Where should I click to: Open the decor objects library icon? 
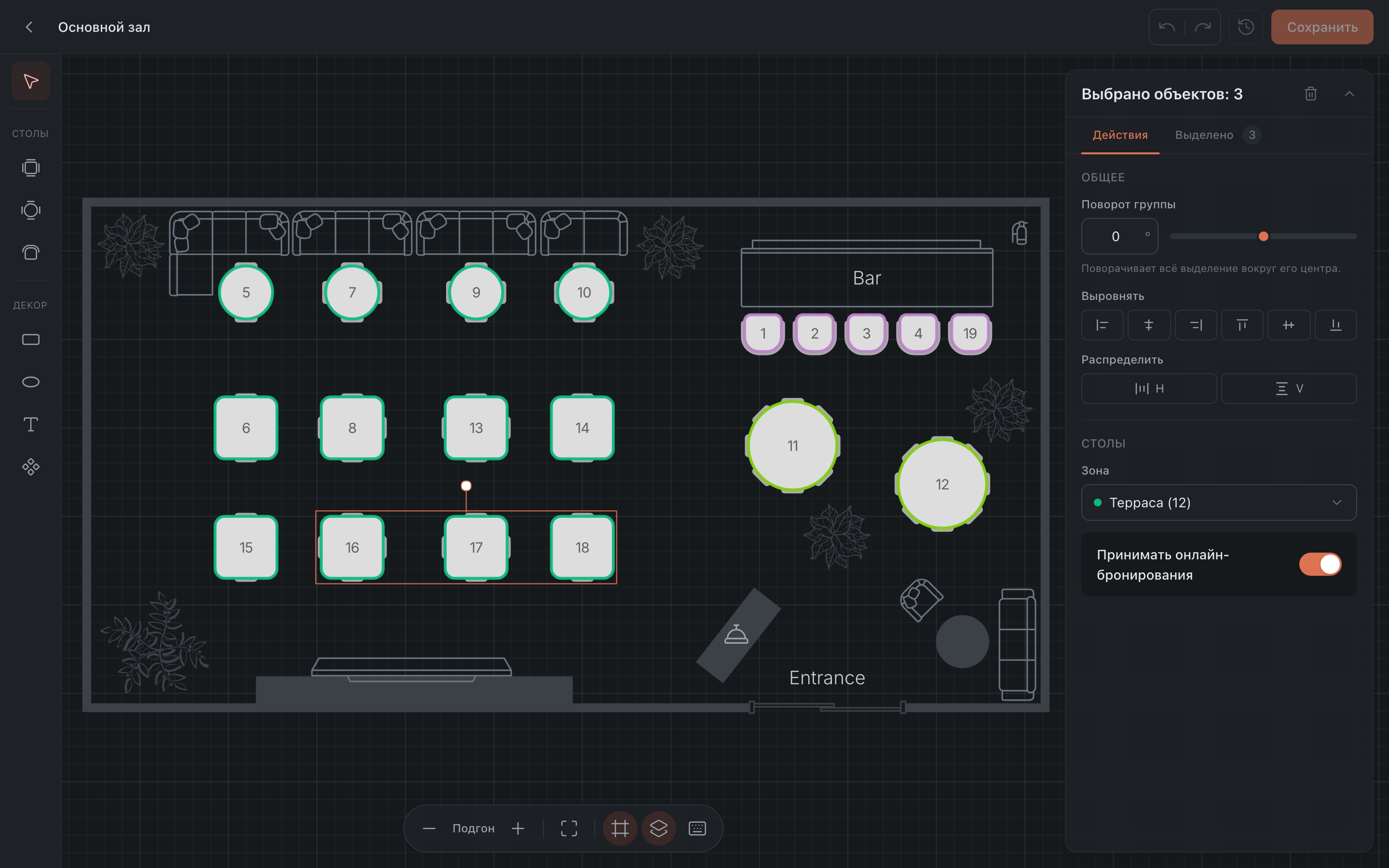(31, 467)
